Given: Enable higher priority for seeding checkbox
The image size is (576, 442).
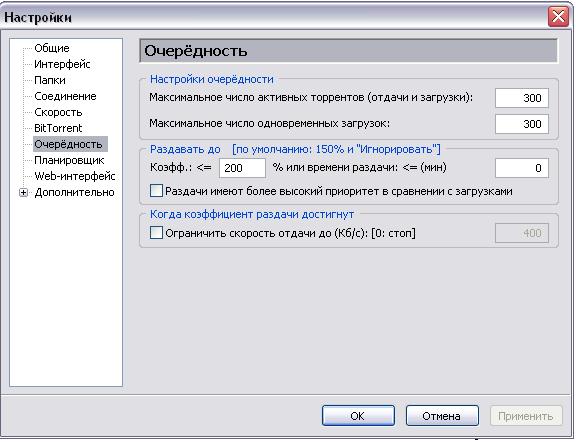Looking at the screenshot, I should point(156,191).
